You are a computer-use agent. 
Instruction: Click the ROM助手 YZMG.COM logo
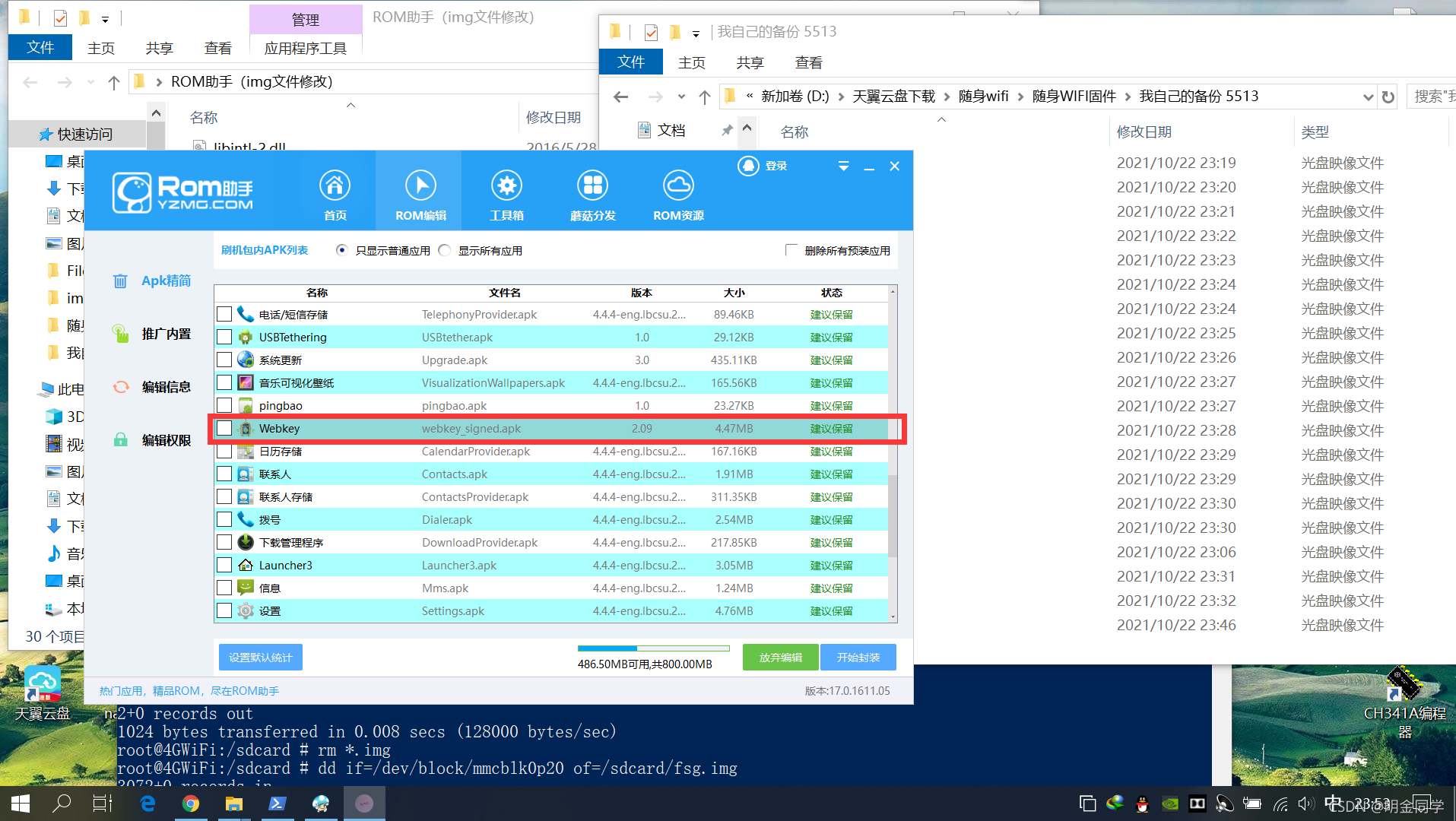(x=182, y=192)
